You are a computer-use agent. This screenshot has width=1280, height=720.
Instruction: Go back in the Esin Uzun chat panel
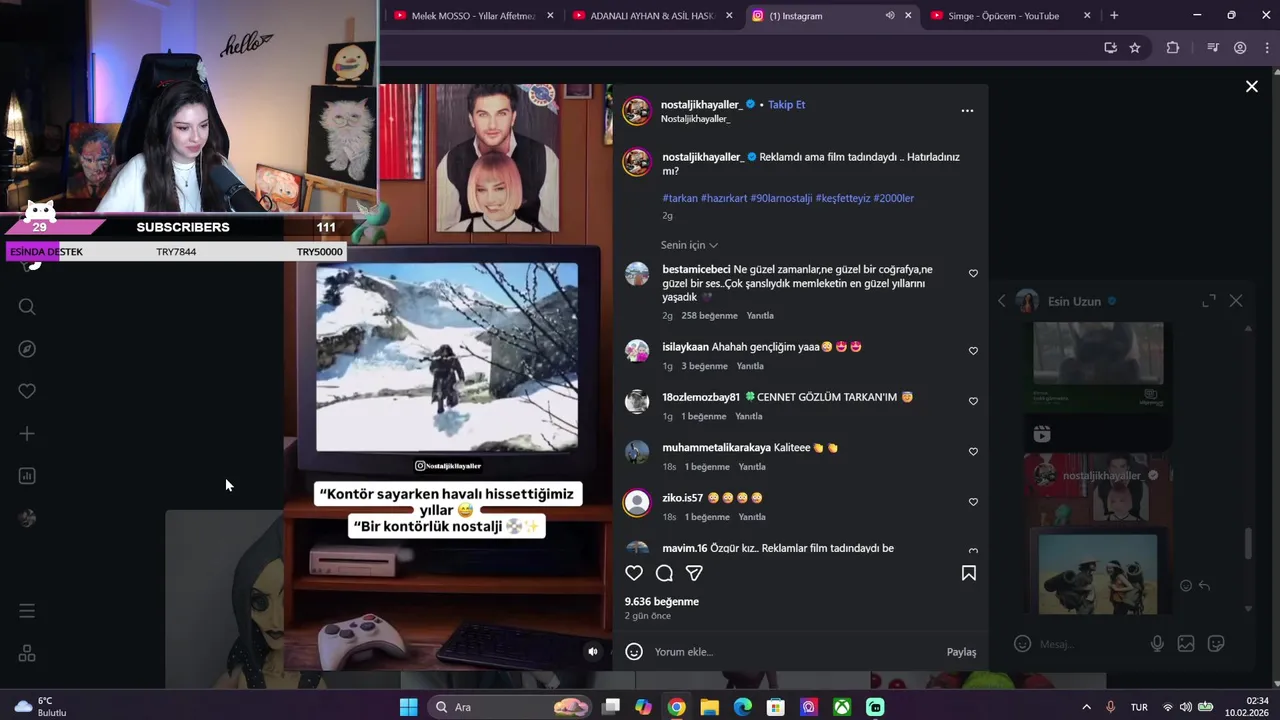click(x=1002, y=301)
